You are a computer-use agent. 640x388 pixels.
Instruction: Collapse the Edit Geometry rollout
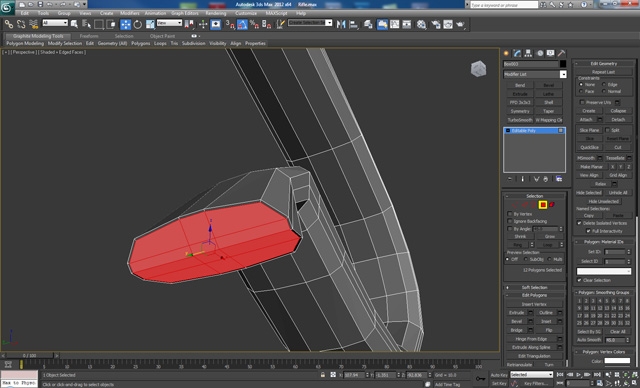click(x=604, y=63)
